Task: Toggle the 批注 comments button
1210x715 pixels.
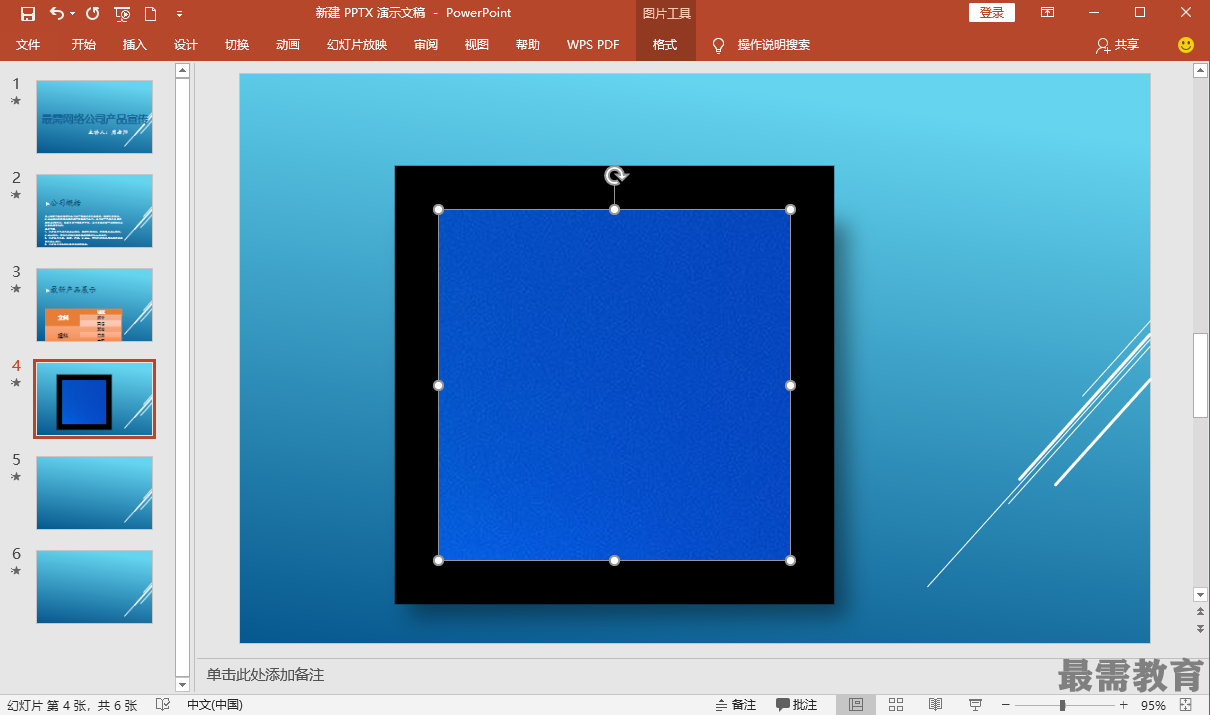Action: [x=797, y=705]
